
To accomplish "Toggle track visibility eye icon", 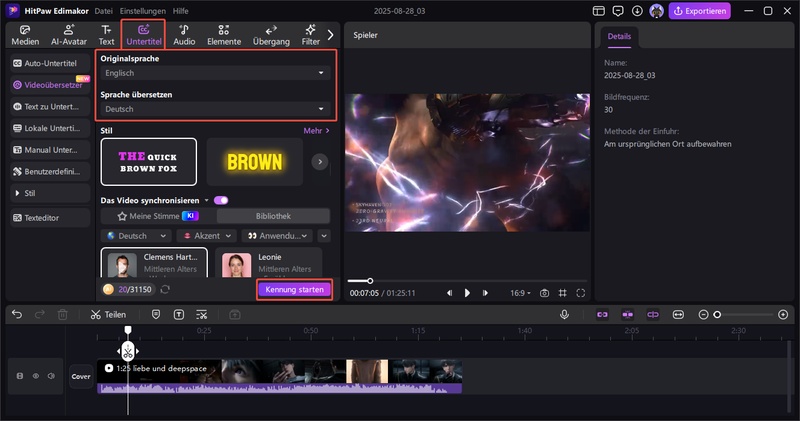I will tap(36, 376).
